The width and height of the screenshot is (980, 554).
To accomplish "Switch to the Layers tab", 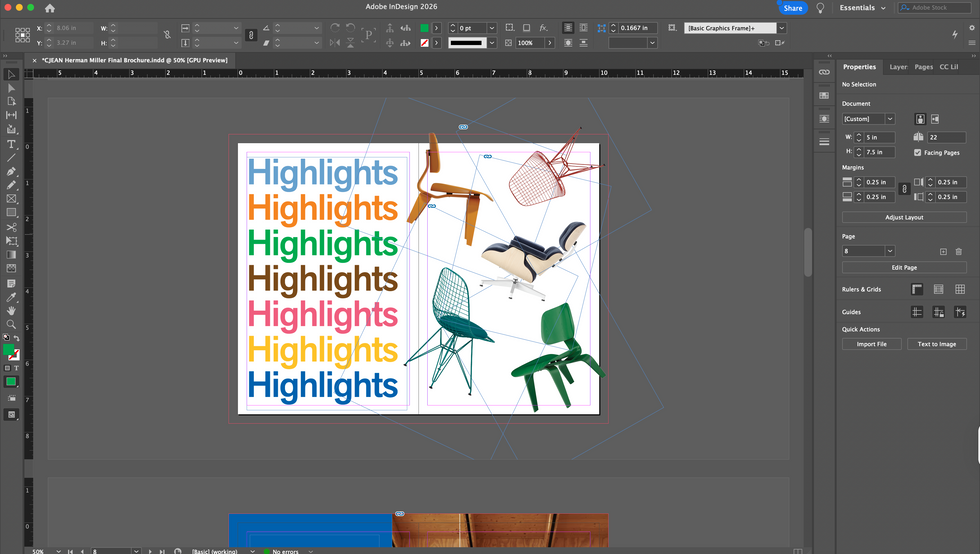I will pos(898,67).
